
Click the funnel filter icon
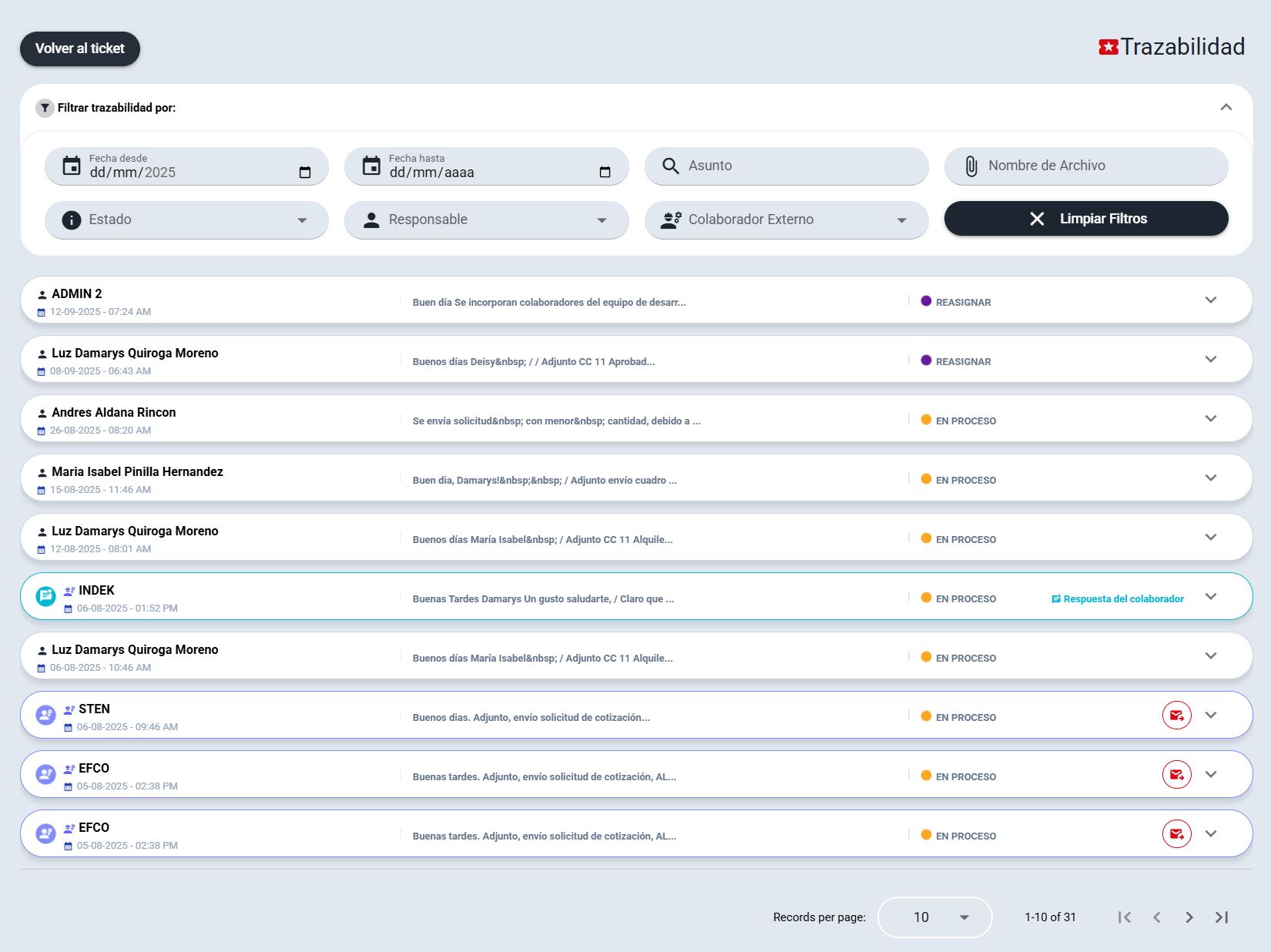pos(45,108)
